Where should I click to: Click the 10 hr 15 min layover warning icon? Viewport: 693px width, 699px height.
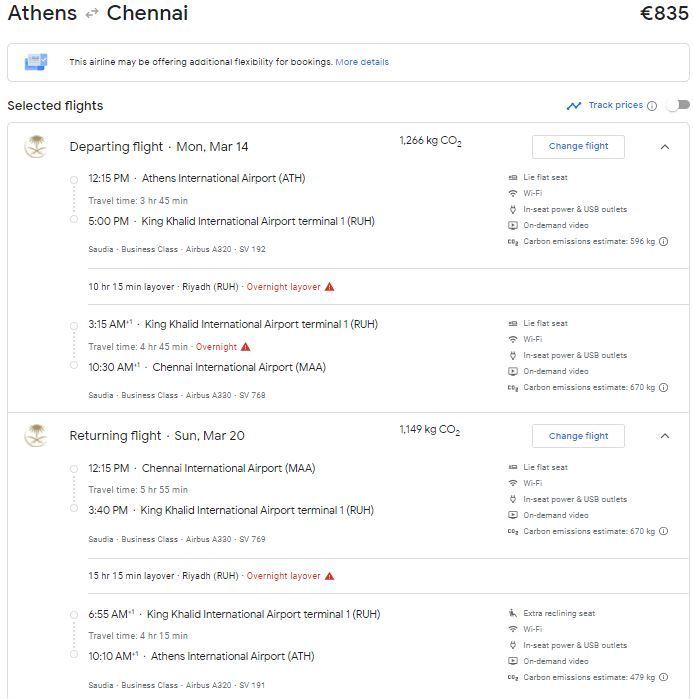coord(330,287)
